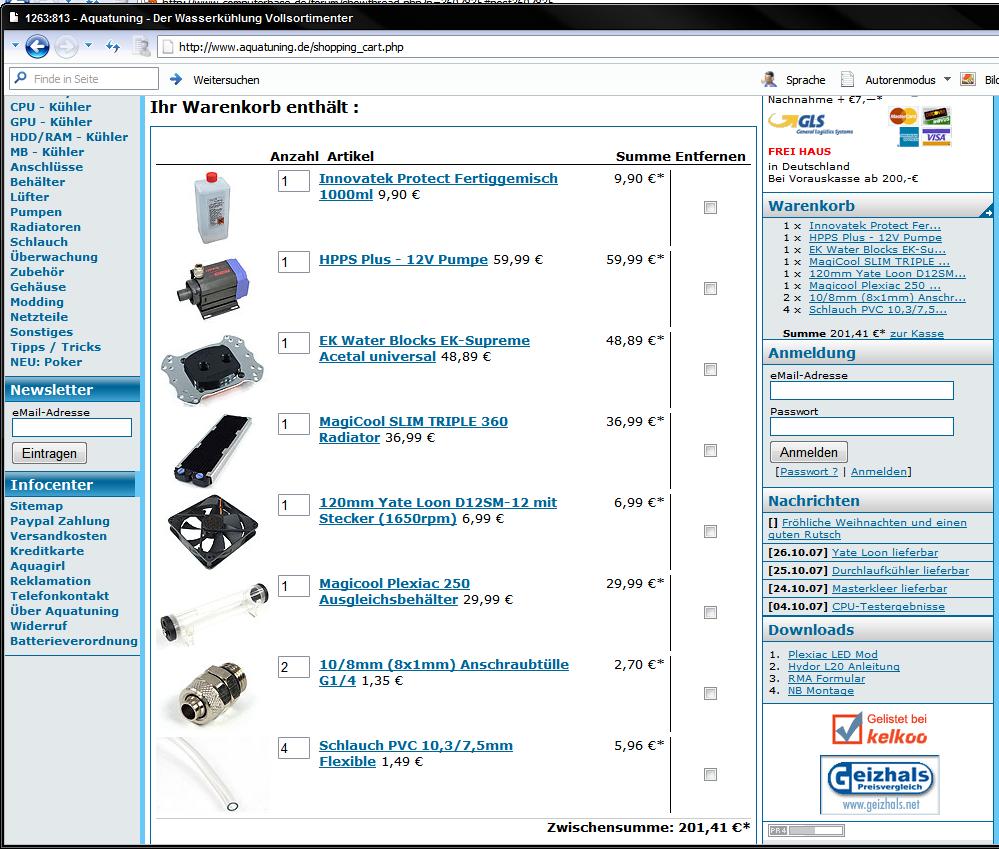Screen dimensions: 999x849
Task: Click the EK-Supreme water block image
Action: 212,369
